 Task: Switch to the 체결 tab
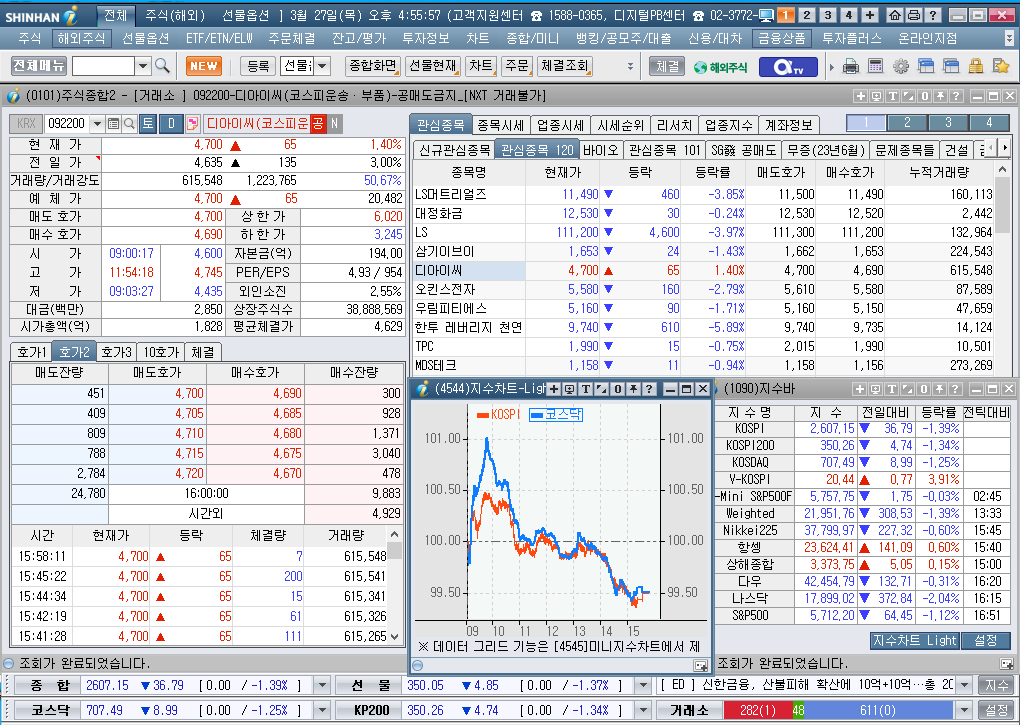tap(202, 352)
